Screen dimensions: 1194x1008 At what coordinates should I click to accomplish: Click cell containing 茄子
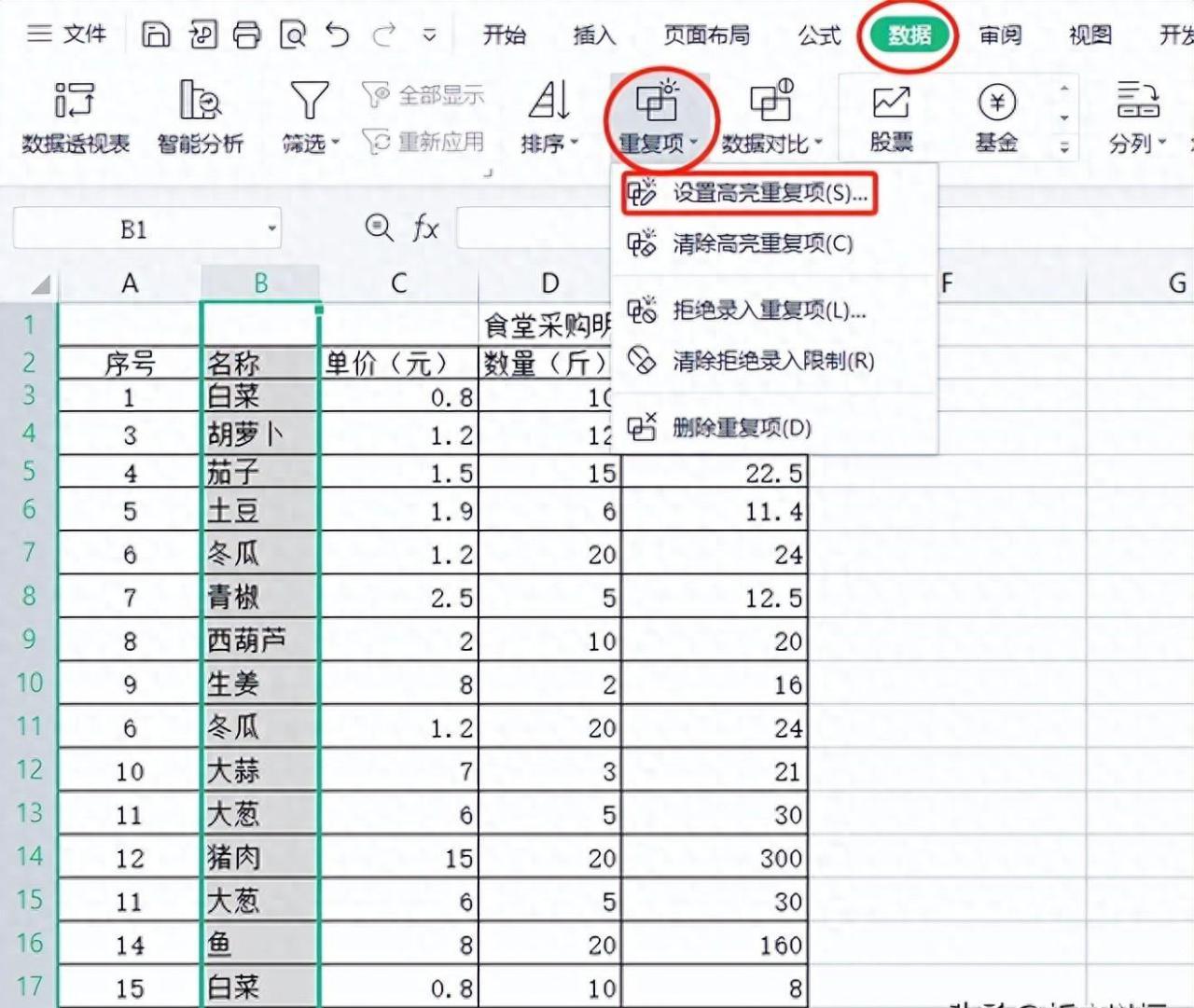(x=260, y=473)
